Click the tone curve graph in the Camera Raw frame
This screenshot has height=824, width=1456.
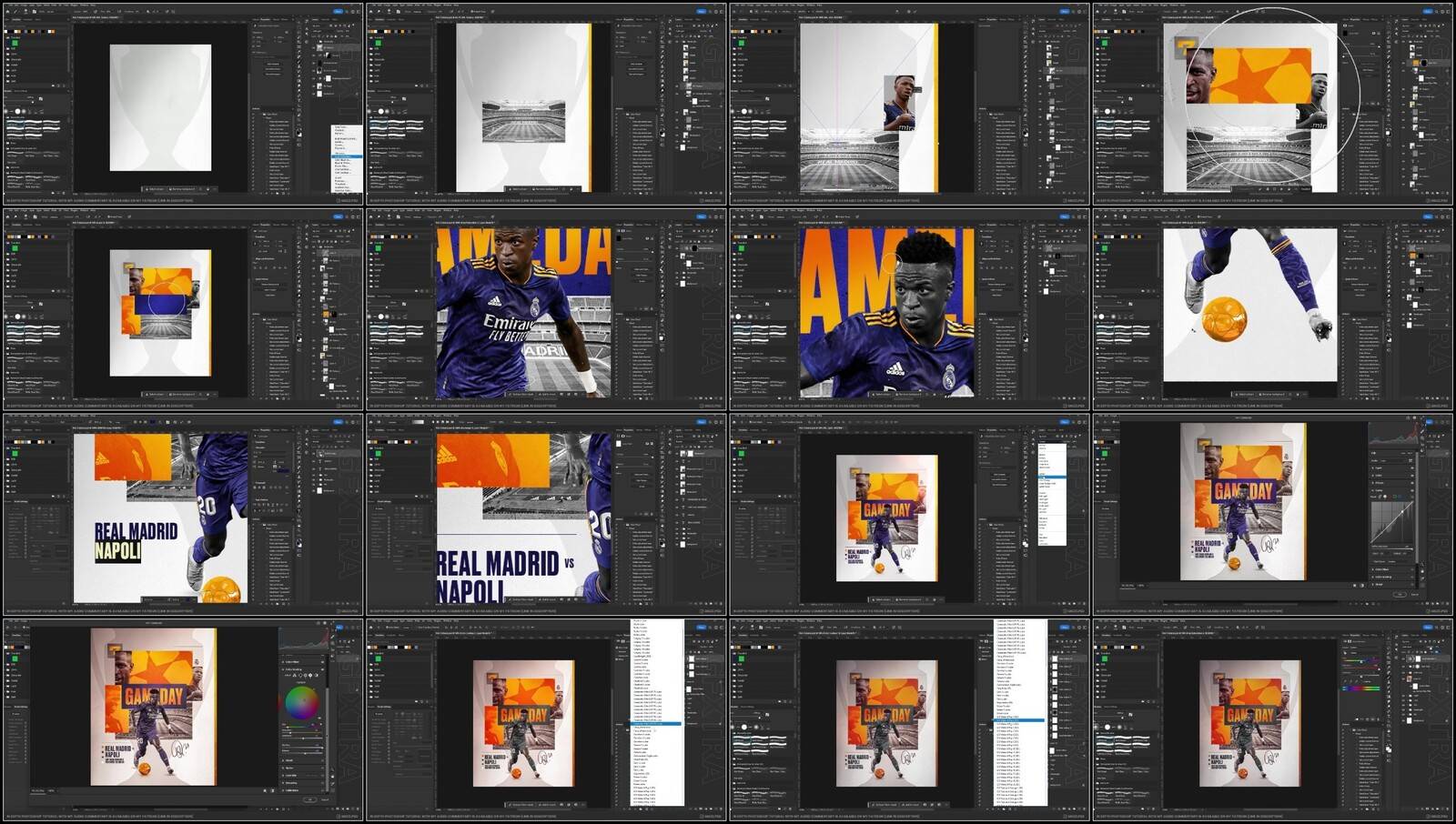(x=1391, y=521)
